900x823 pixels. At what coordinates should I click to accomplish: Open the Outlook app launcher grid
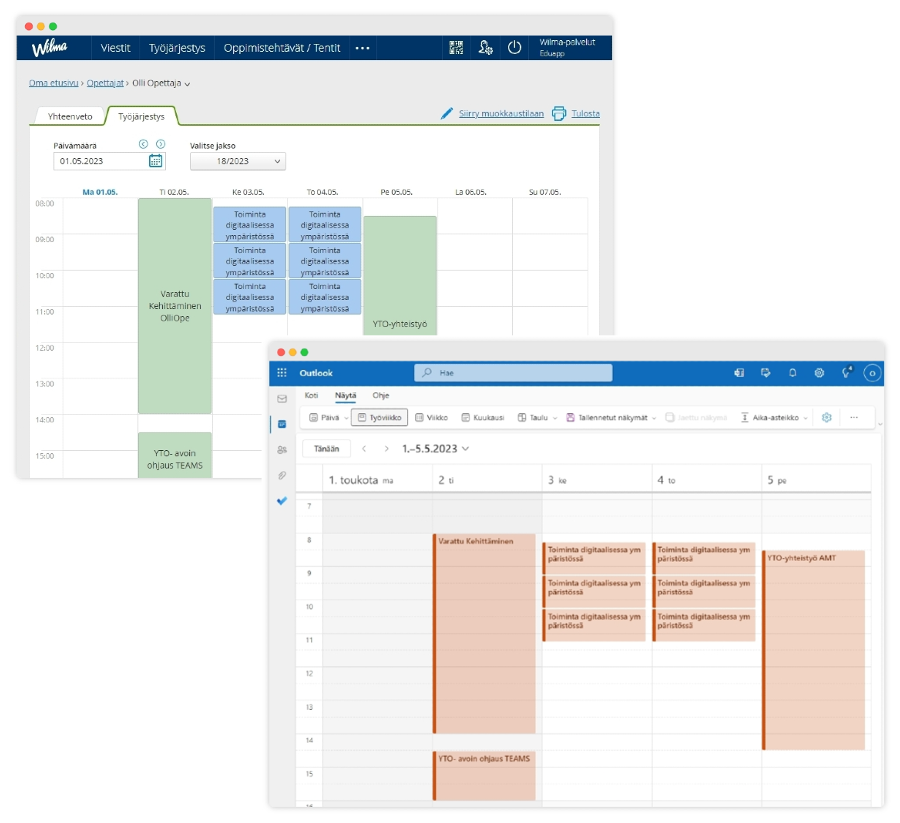282,373
